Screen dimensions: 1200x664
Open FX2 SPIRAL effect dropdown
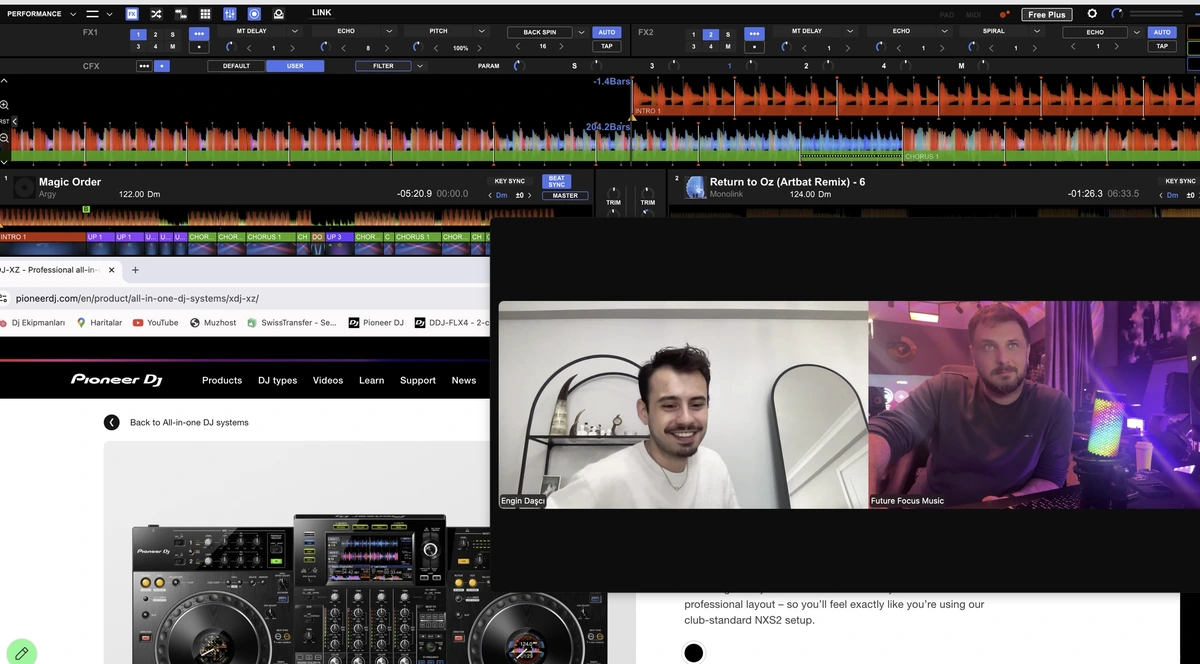(1036, 31)
